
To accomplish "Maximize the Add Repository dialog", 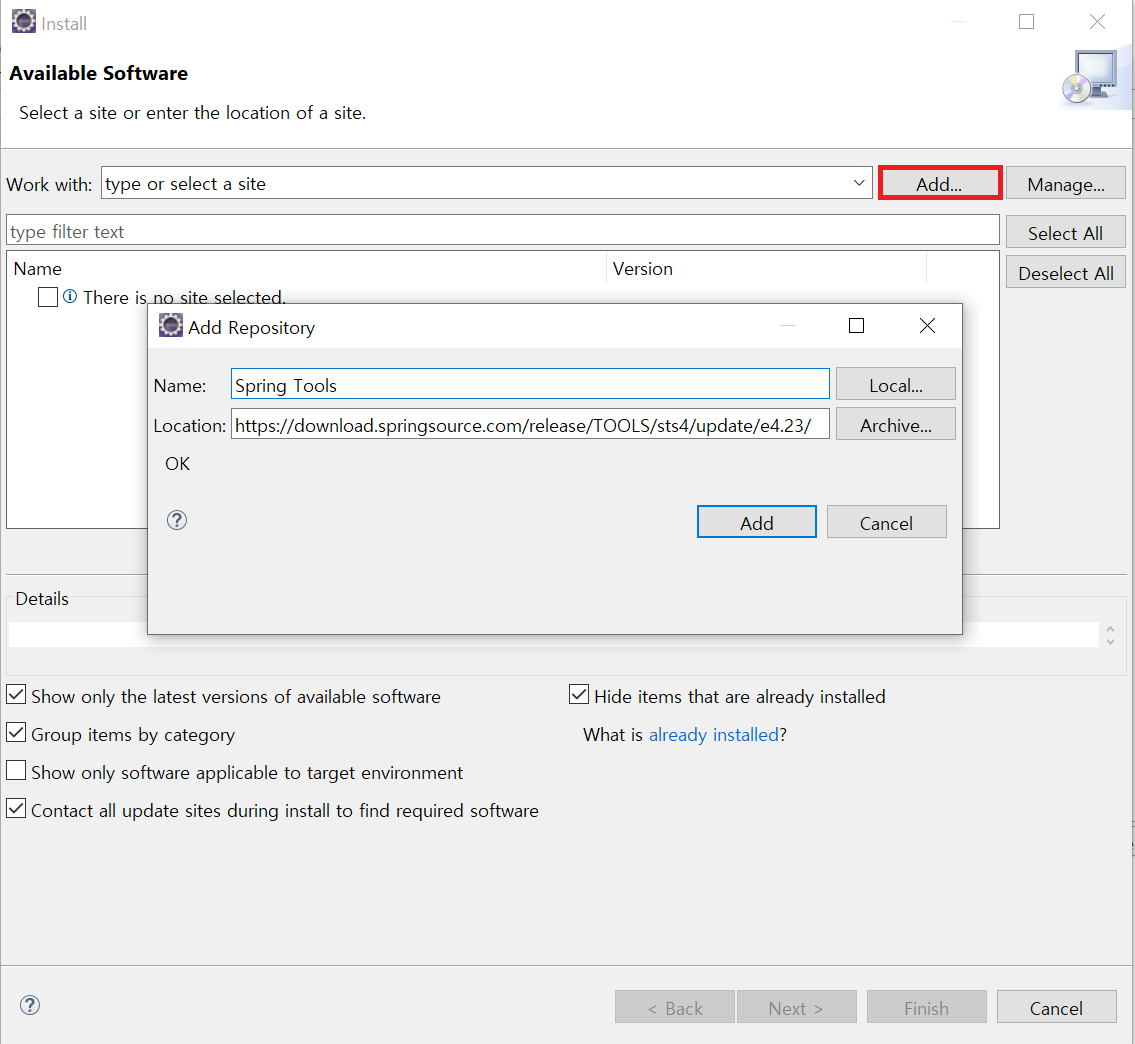I will [856, 326].
